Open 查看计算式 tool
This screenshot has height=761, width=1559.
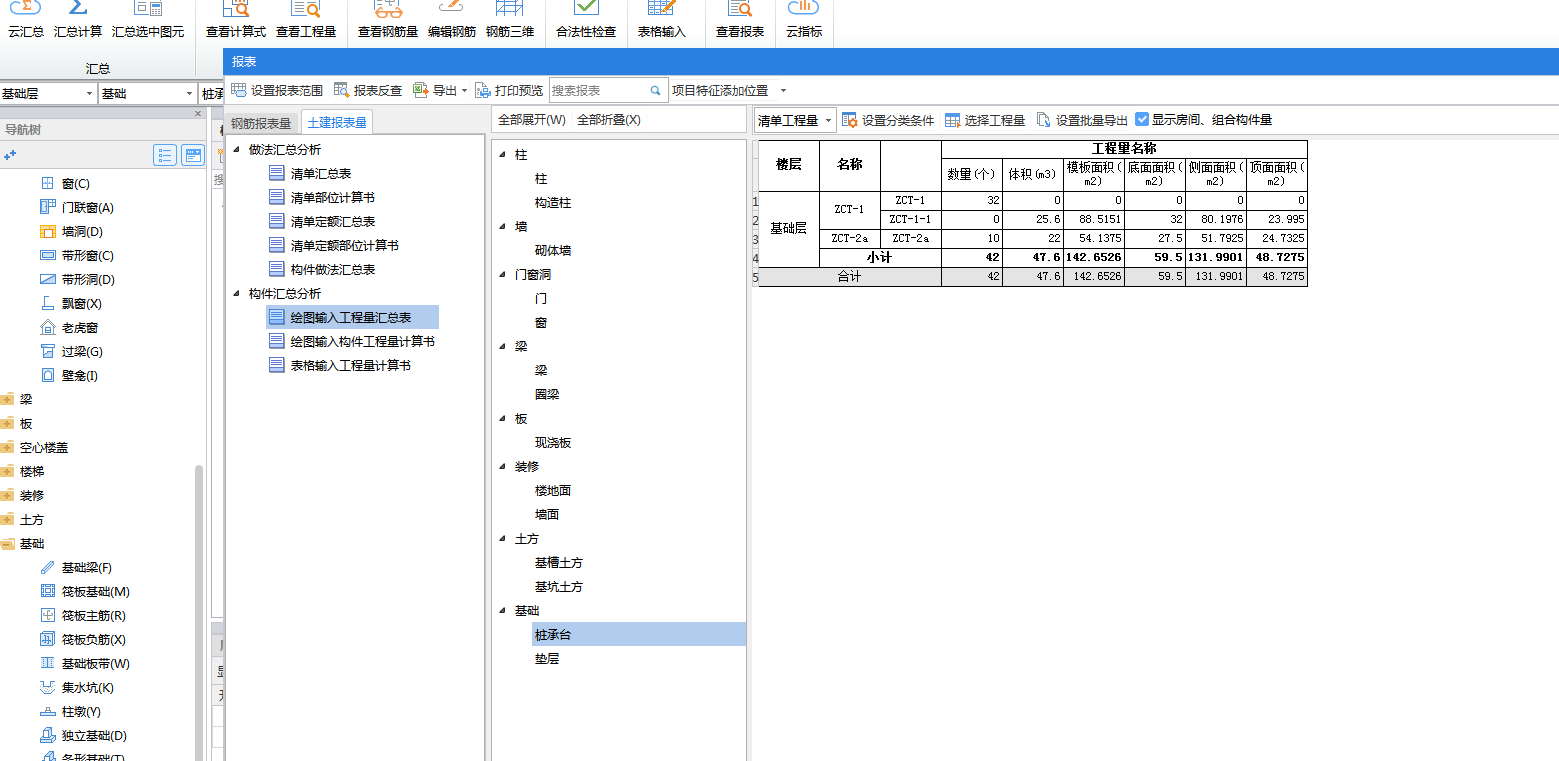[x=236, y=20]
